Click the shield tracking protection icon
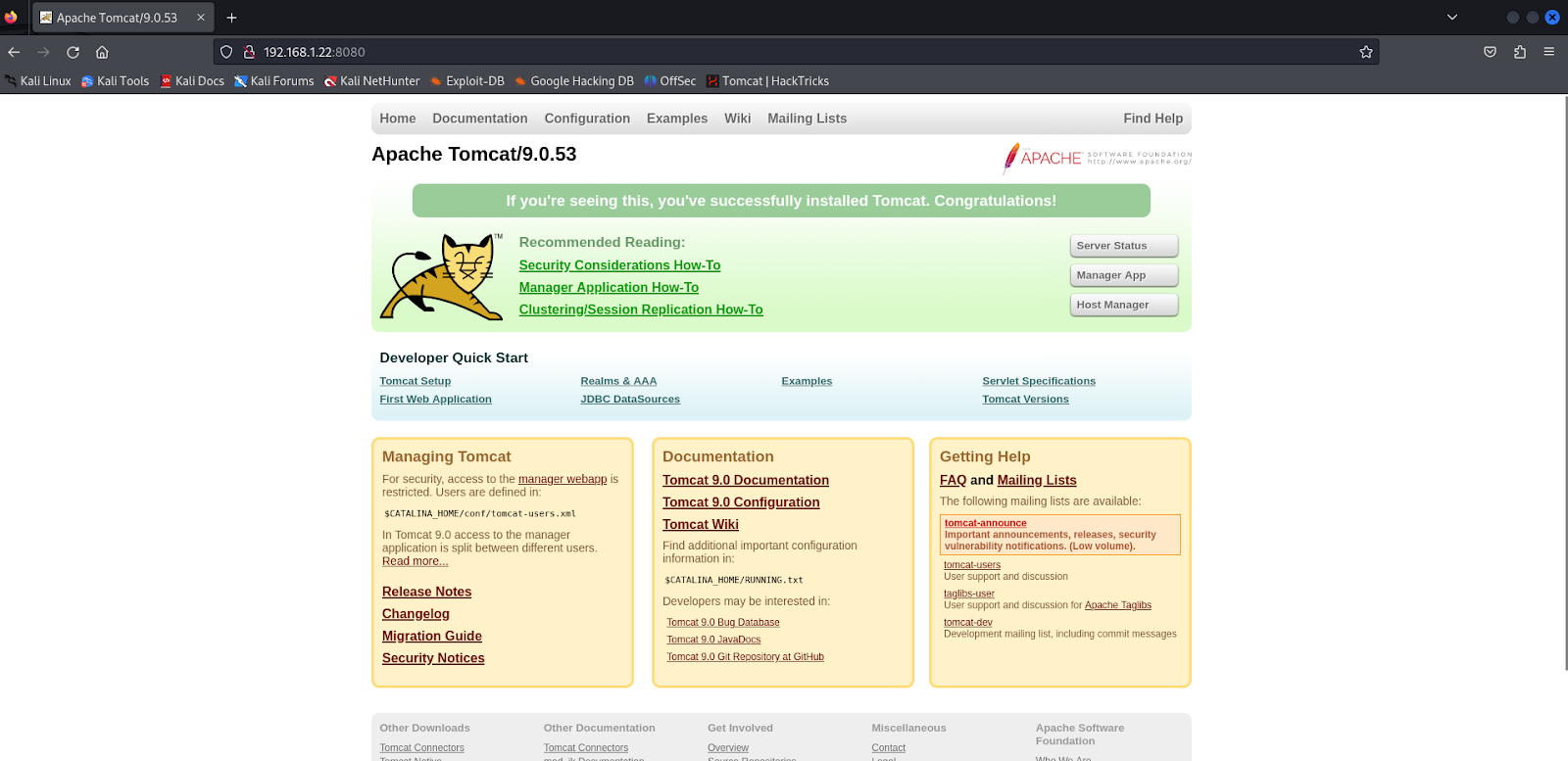1568x761 pixels. (x=226, y=52)
